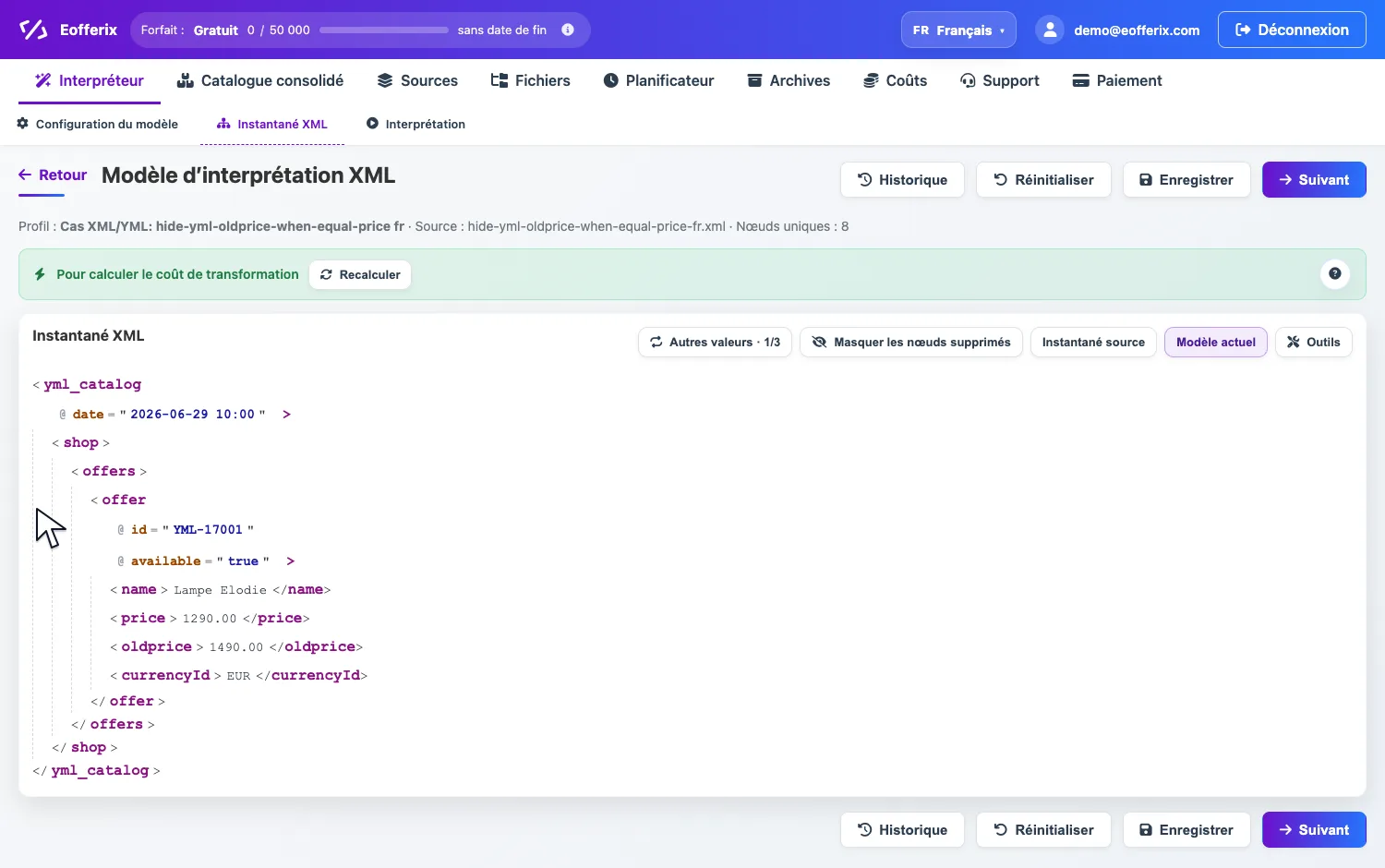Click the plan usage progress bar

tap(384, 30)
